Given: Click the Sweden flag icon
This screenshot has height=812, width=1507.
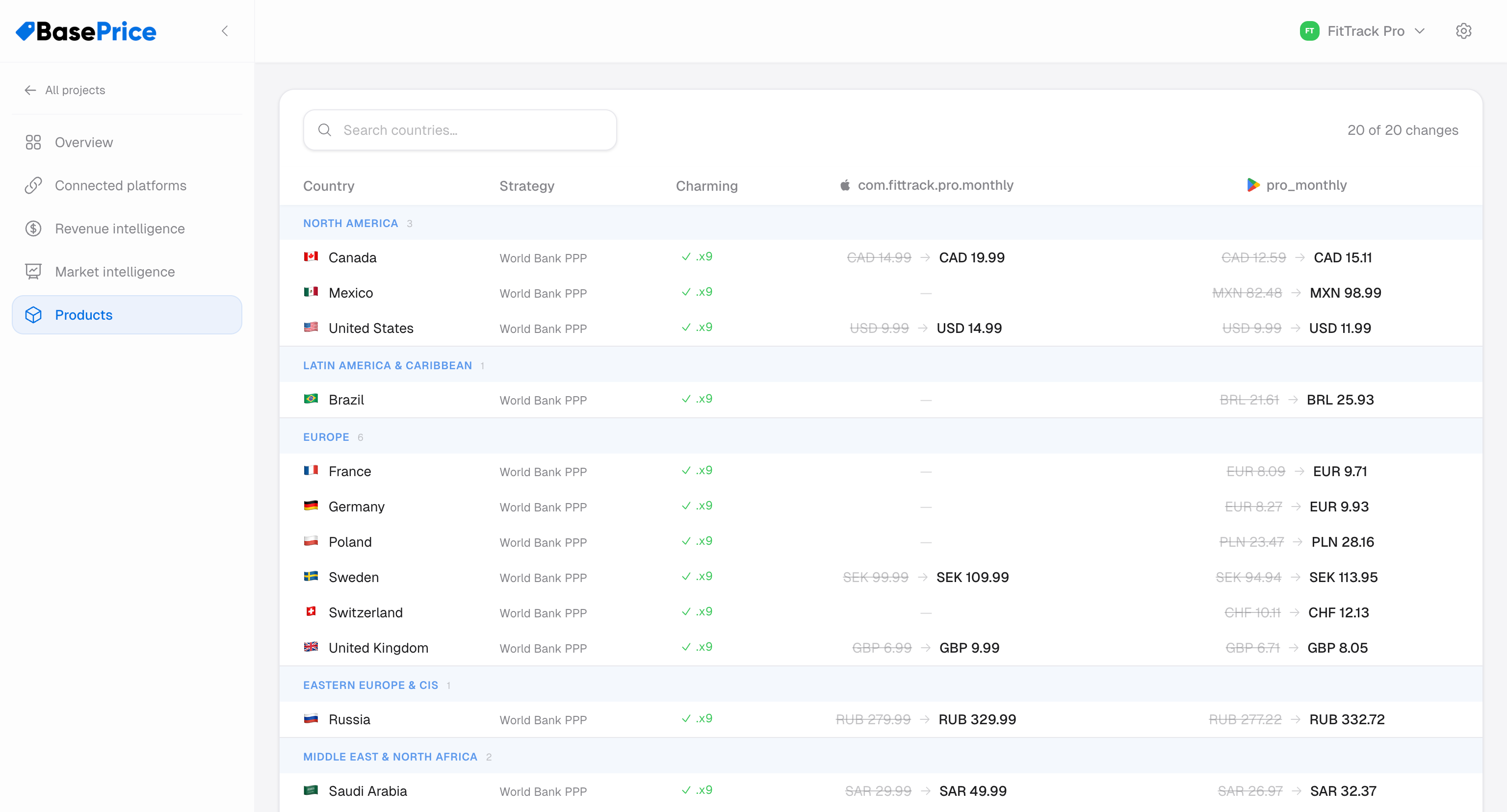Looking at the screenshot, I should pos(311,577).
